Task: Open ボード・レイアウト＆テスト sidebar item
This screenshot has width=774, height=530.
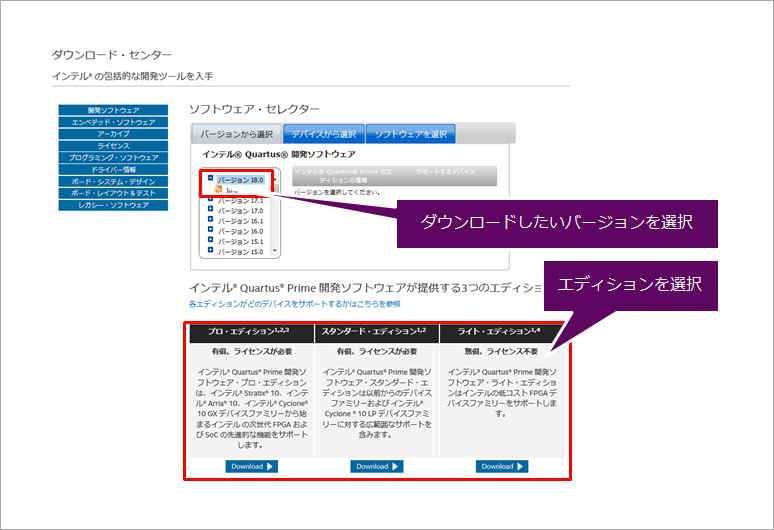Action: 113,193
